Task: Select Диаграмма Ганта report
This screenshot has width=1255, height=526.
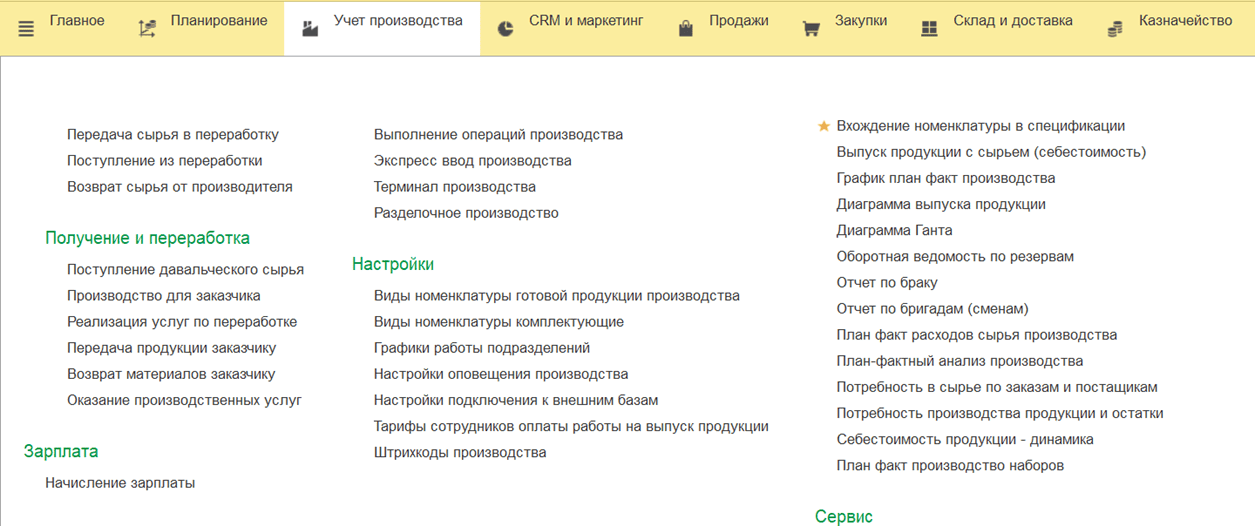Action: 894,231
